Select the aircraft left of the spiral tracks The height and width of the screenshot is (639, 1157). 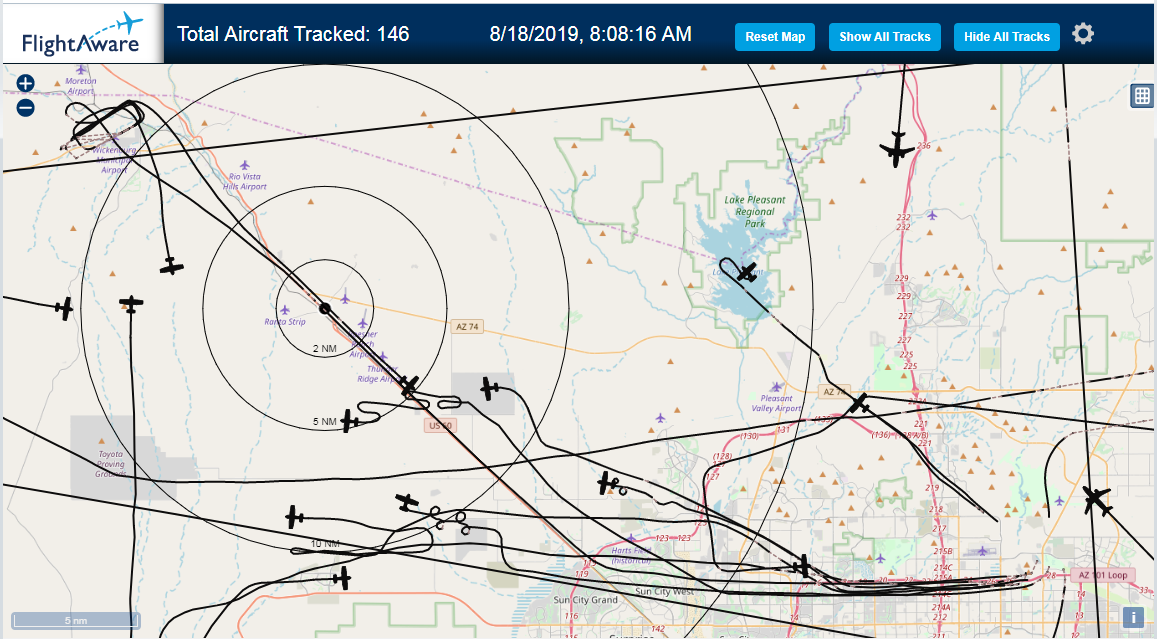coord(407,502)
